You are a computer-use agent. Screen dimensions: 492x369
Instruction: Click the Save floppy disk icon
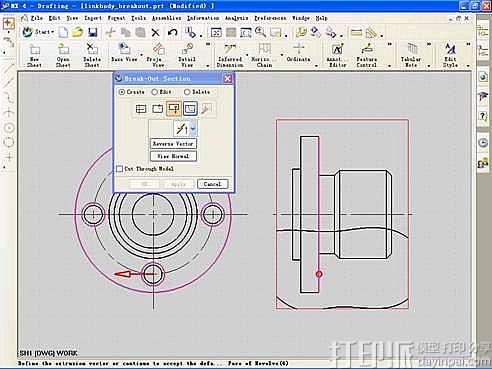point(92,32)
